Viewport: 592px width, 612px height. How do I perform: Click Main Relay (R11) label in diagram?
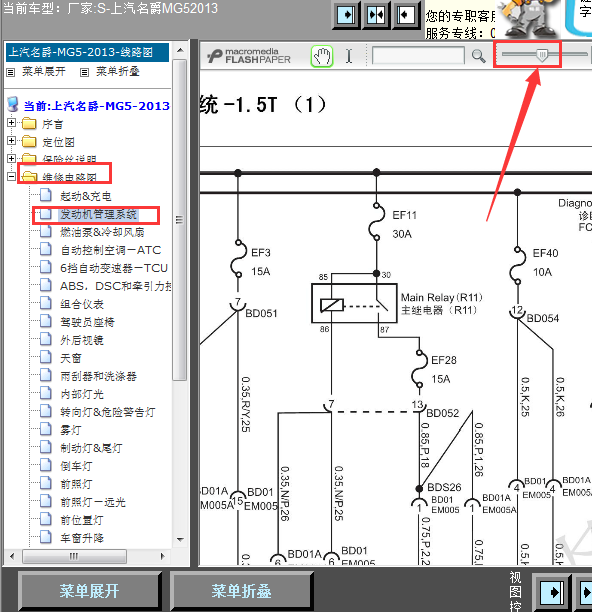[x=441, y=304]
